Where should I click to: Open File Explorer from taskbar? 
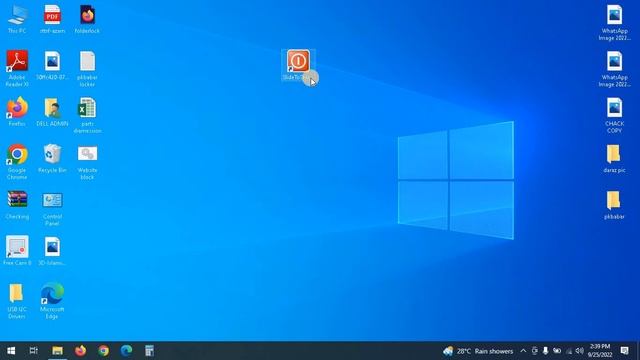(x=57, y=351)
